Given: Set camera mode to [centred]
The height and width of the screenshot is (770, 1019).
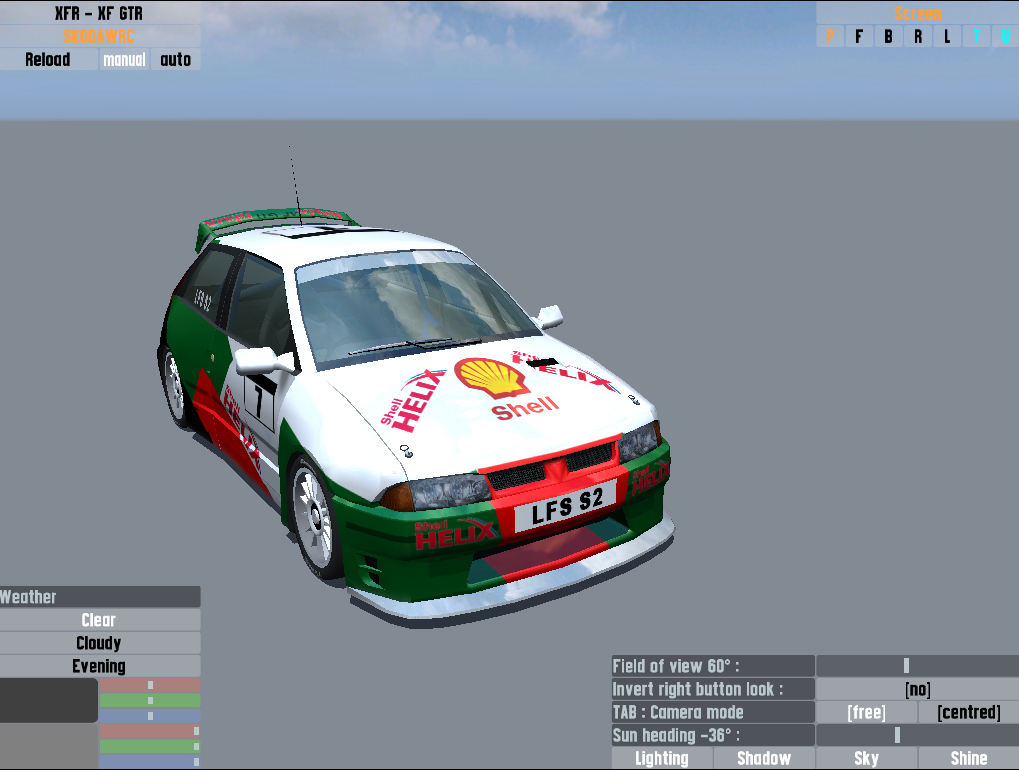Looking at the screenshot, I should click(969, 712).
